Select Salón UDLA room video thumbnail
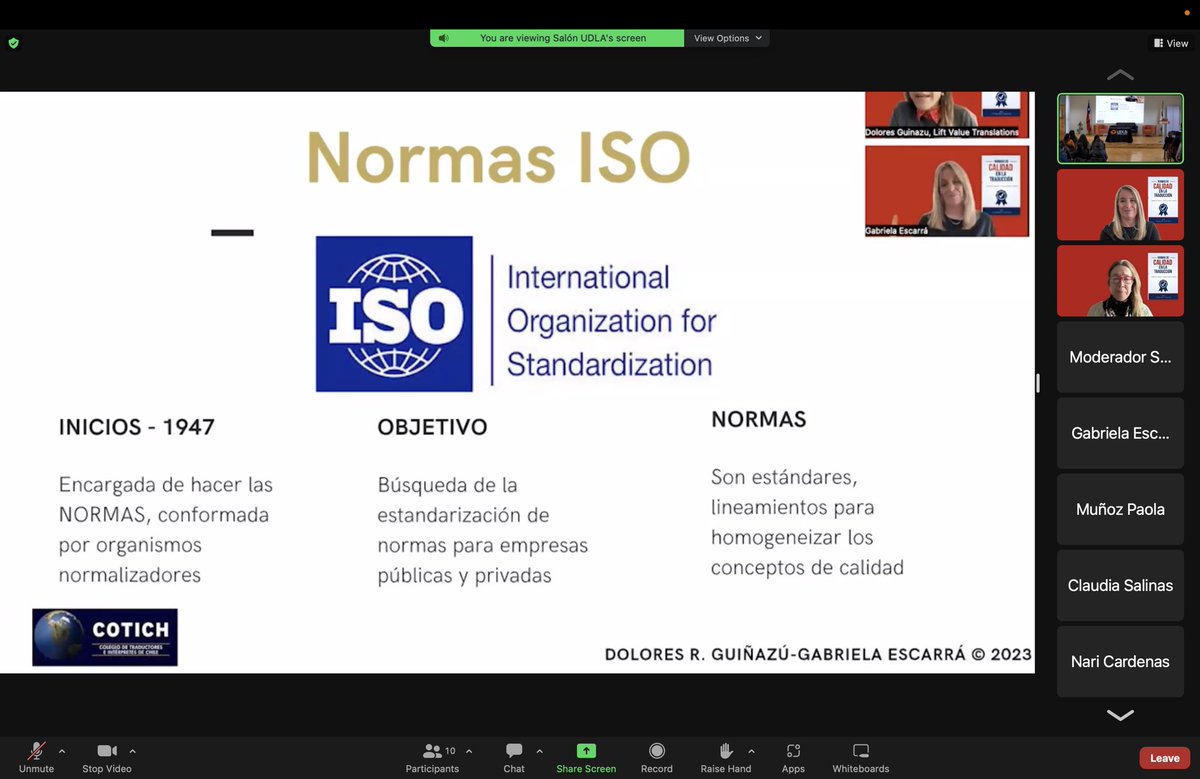Screen dimensions: 1200x779 tap(1120, 129)
